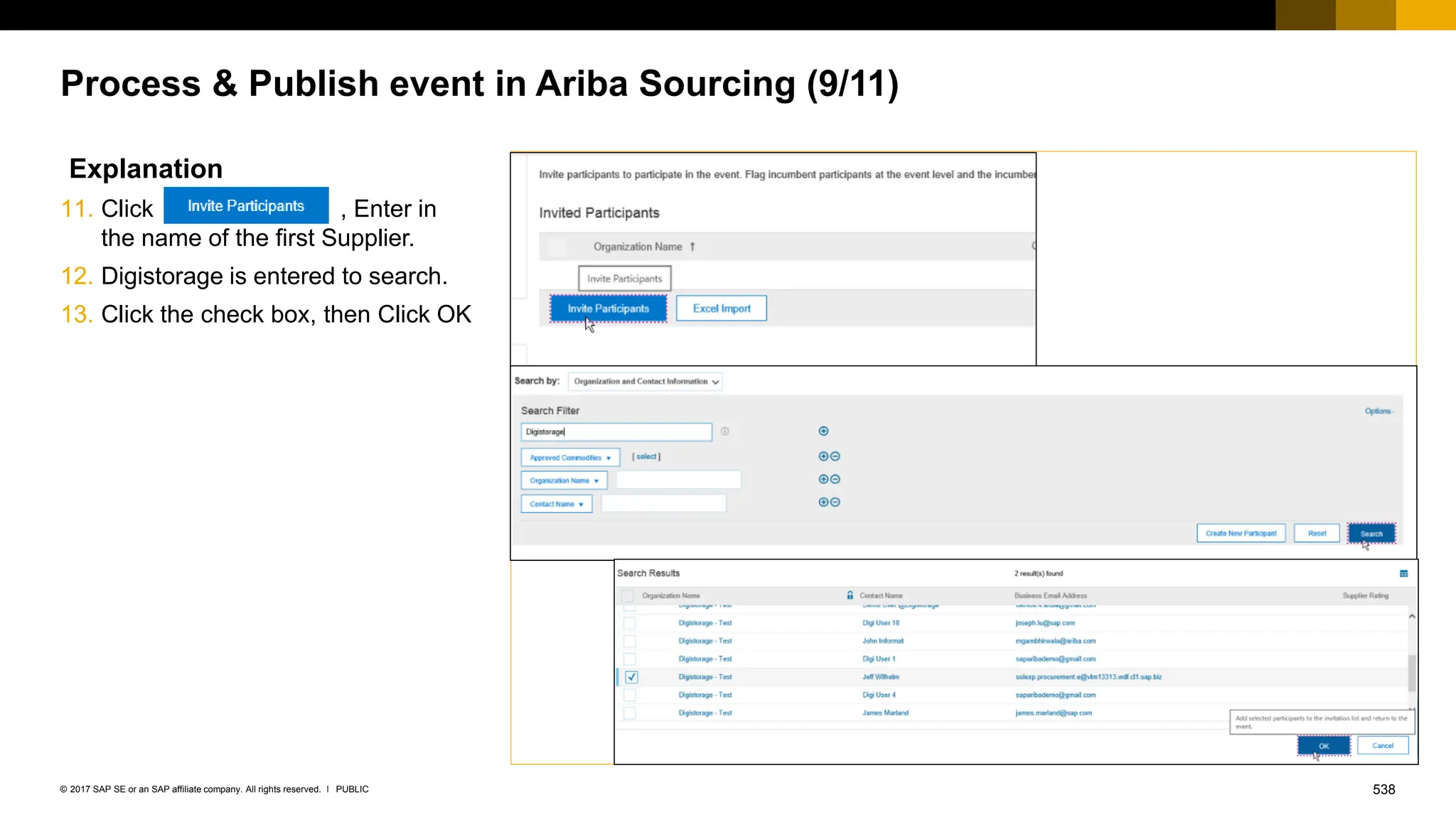Click the plus icon in the Approved Commodities row
The image size is (1456, 819).
coord(823,456)
